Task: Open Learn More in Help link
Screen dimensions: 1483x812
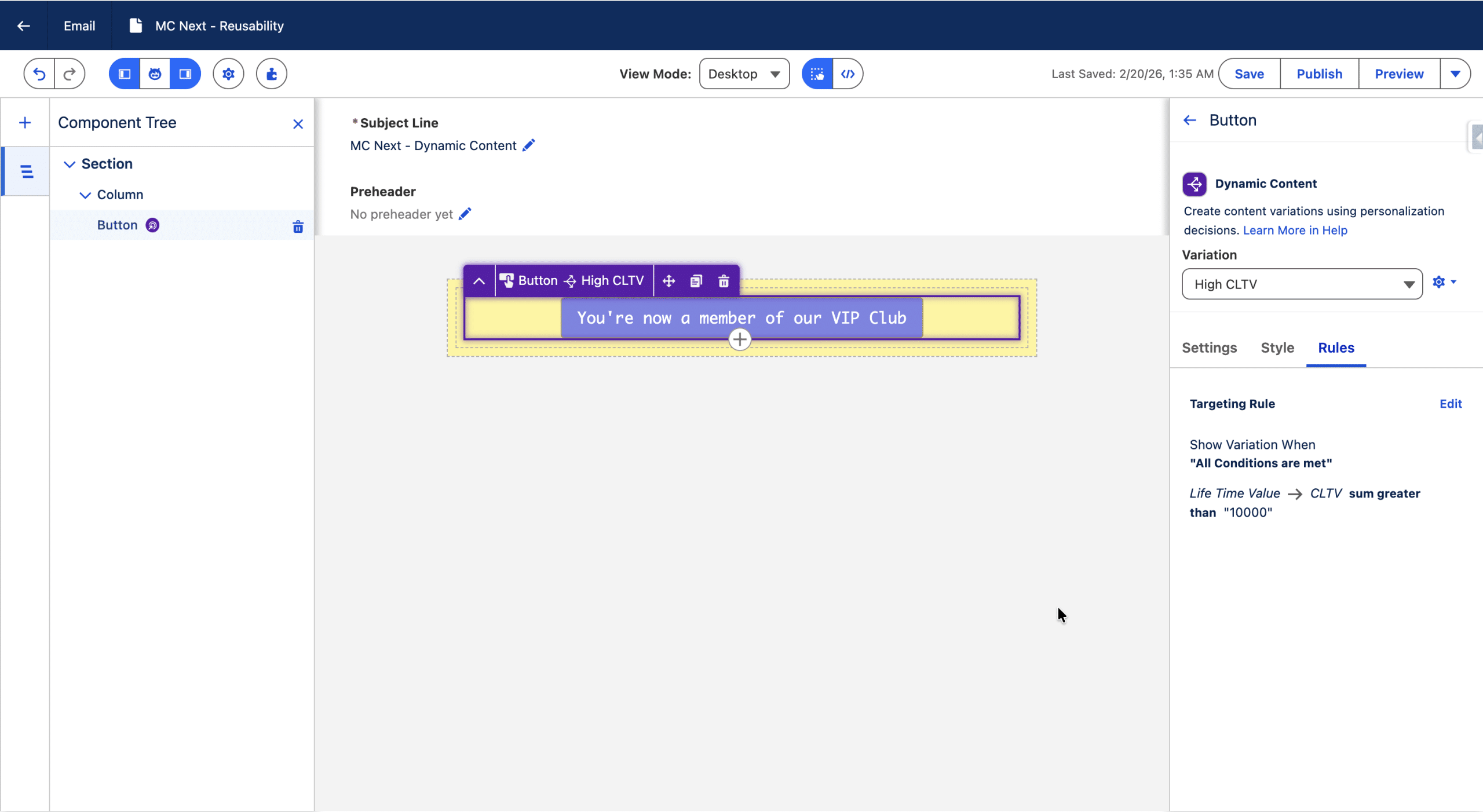Action: (1295, 231)
